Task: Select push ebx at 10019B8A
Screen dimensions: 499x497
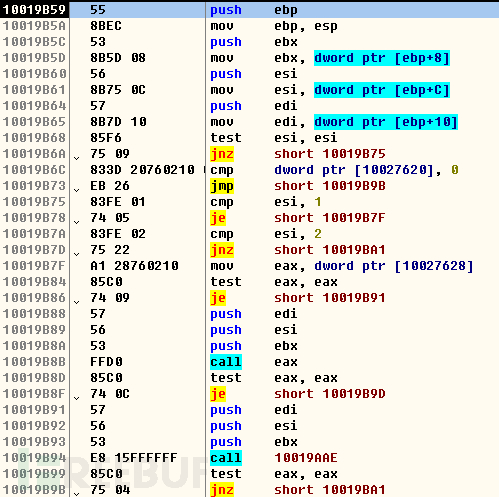Action: [254, 346]
